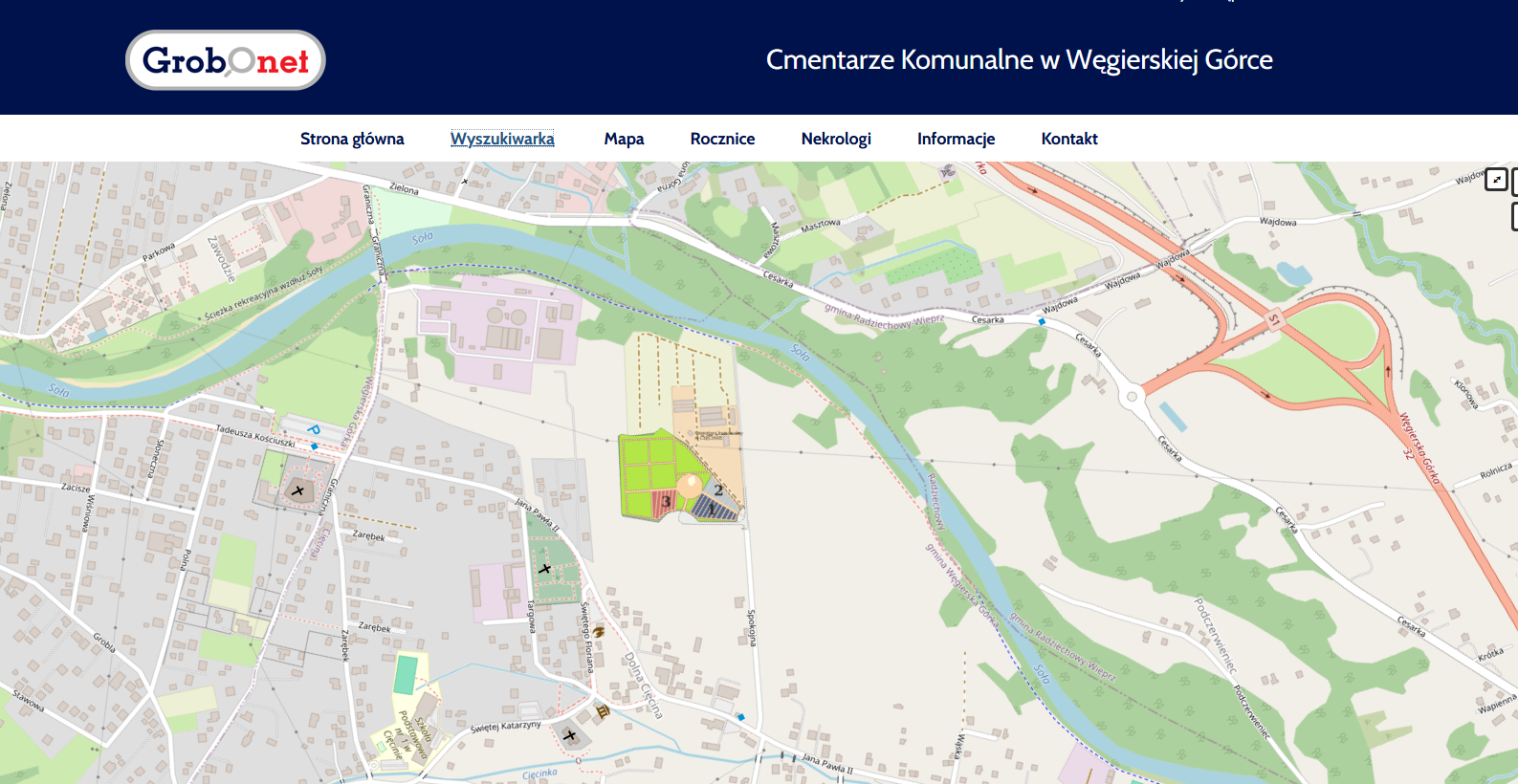This screenshot has height=784, width=1518.
Task: Select cemetery section number 2
Action: point(718,490)
